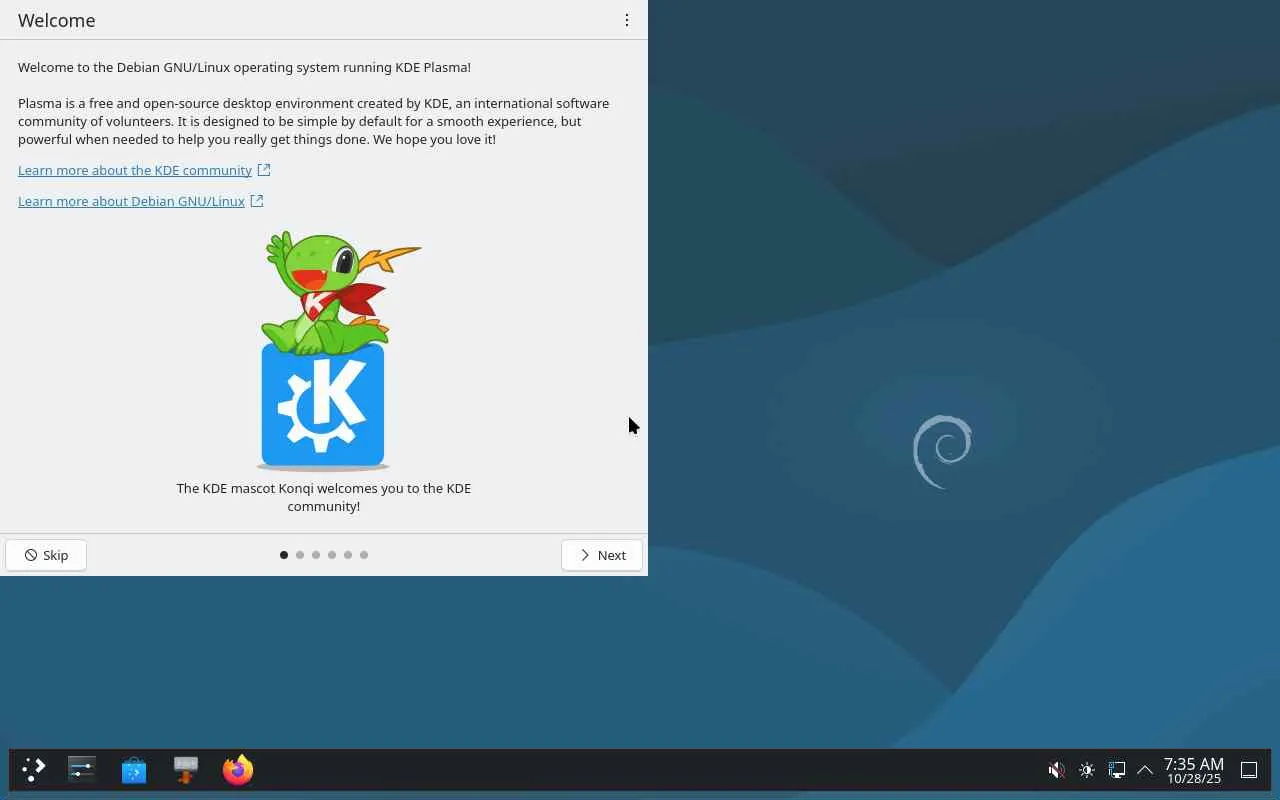Launch System Settings from the taskbar
1280x800 pixels.
click(82, 770)
